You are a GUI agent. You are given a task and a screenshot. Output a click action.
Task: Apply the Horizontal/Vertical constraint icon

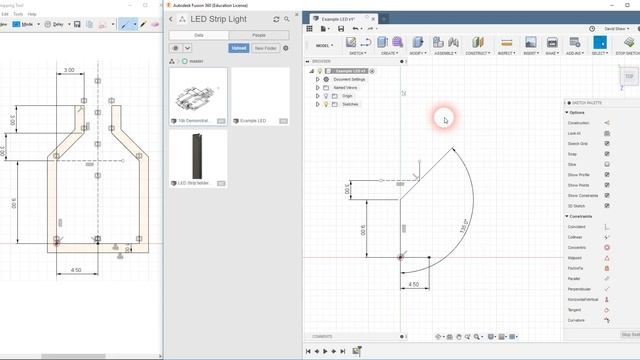click(x=607, y=300)
